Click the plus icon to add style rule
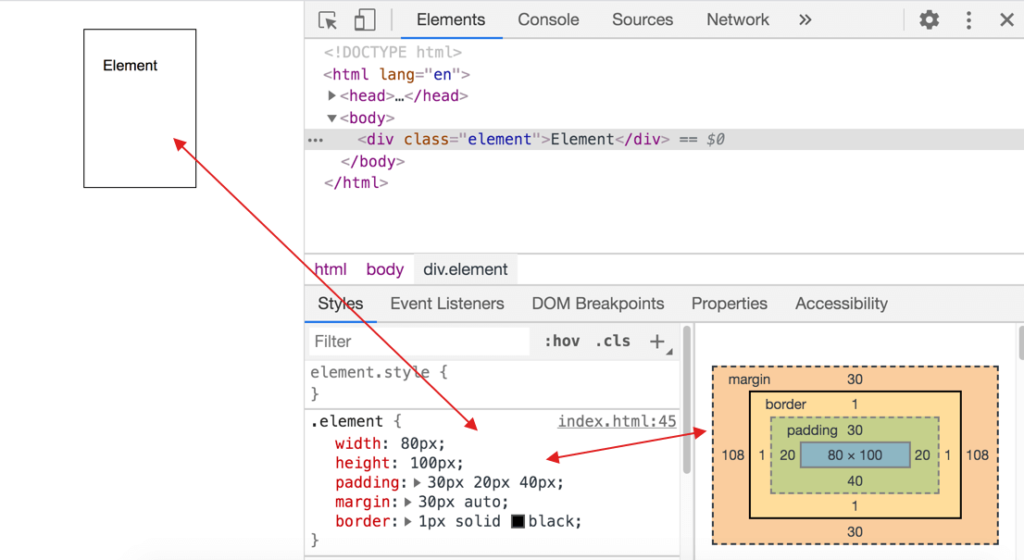 point(657,341)
